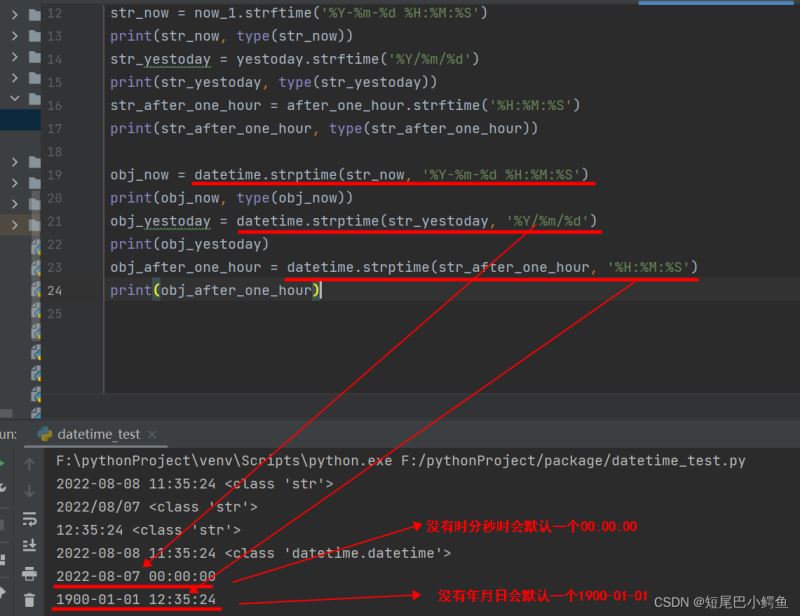Click the folder icon beside line number 14
The image size is (800, 616).
[x=34, y=57]
